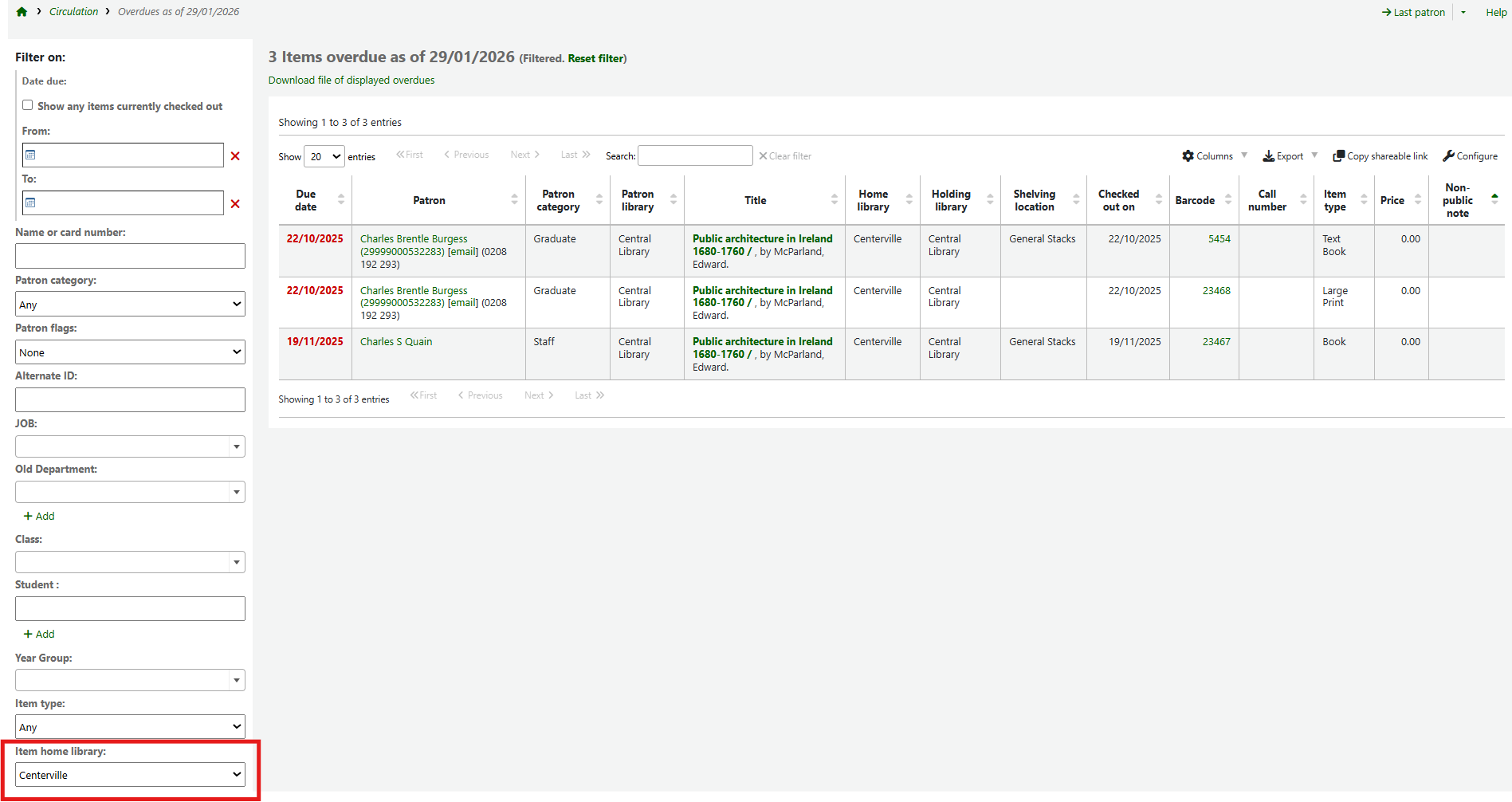This screenshot has height=802, width=1512.
Task: Enable Show any items currently checked out
Action: (28, 105)
